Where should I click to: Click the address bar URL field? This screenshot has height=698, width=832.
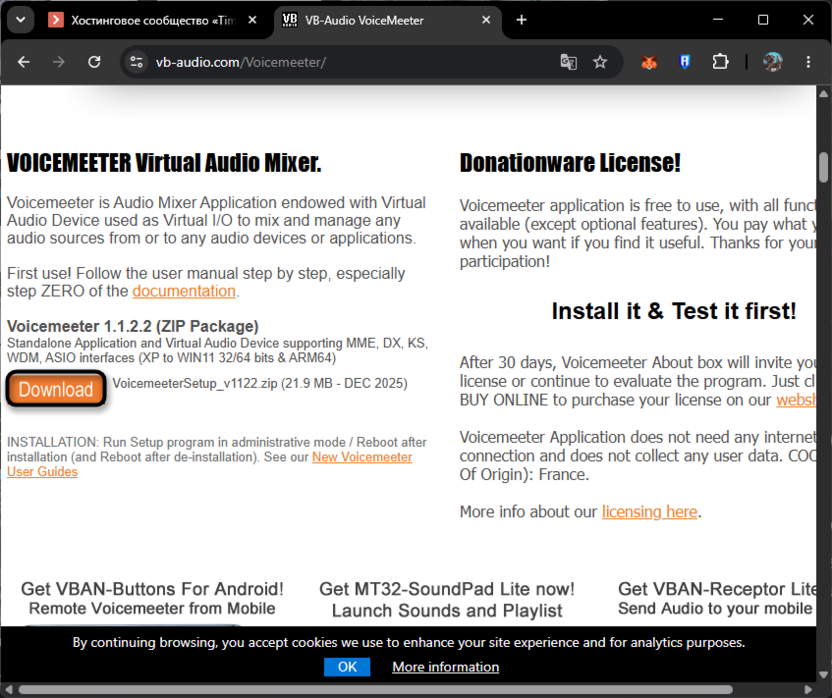click(350, 62)
